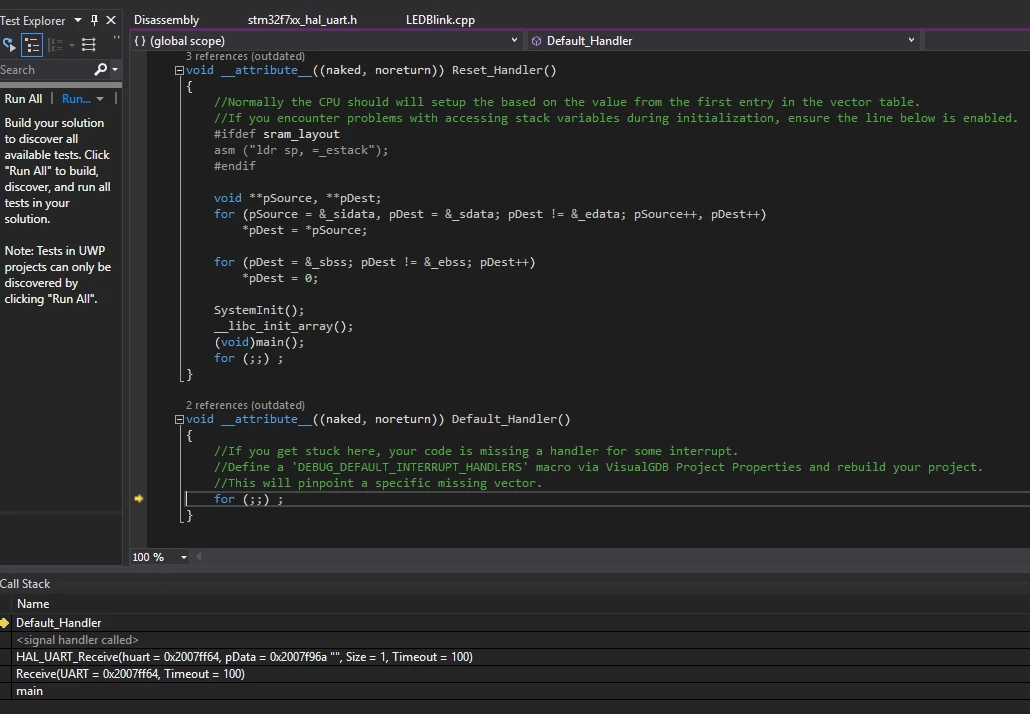Pin the Test Explorer panel
Screen dimensions: 1030x714
click(x=95, y=20)
